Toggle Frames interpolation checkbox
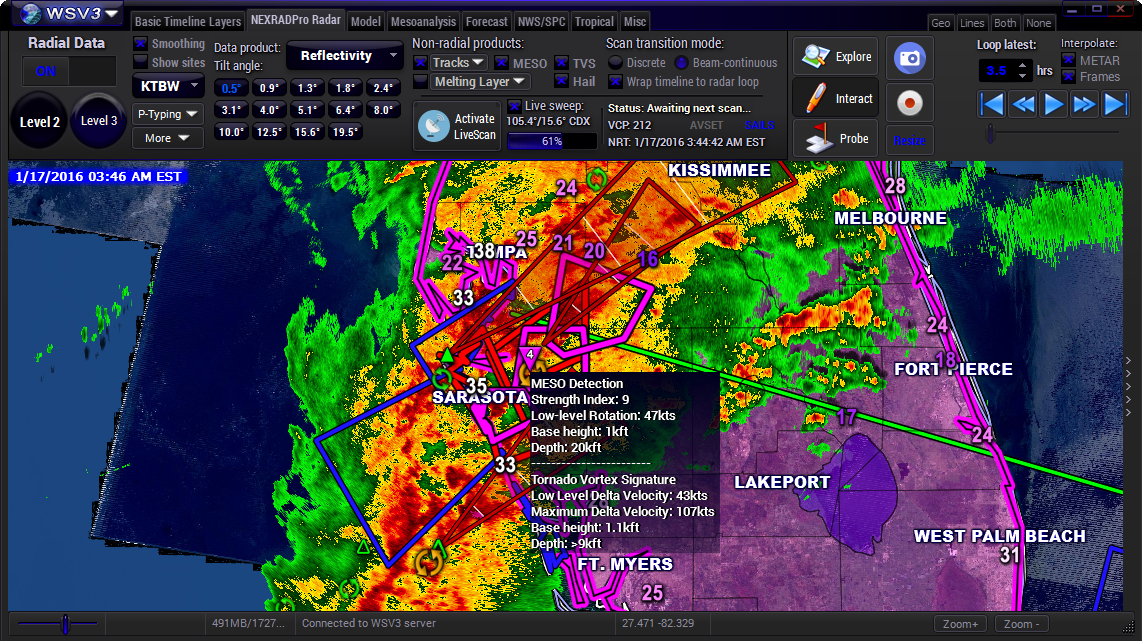This screenshot has height=641, width=1142. tap(1068, 76)
